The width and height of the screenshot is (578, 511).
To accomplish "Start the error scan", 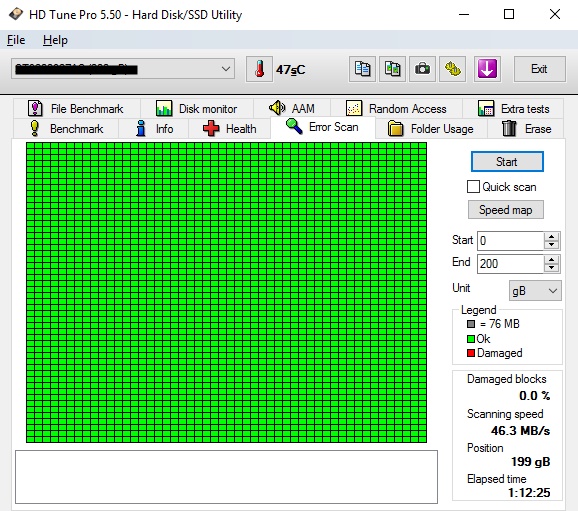I will coord(507,161).
